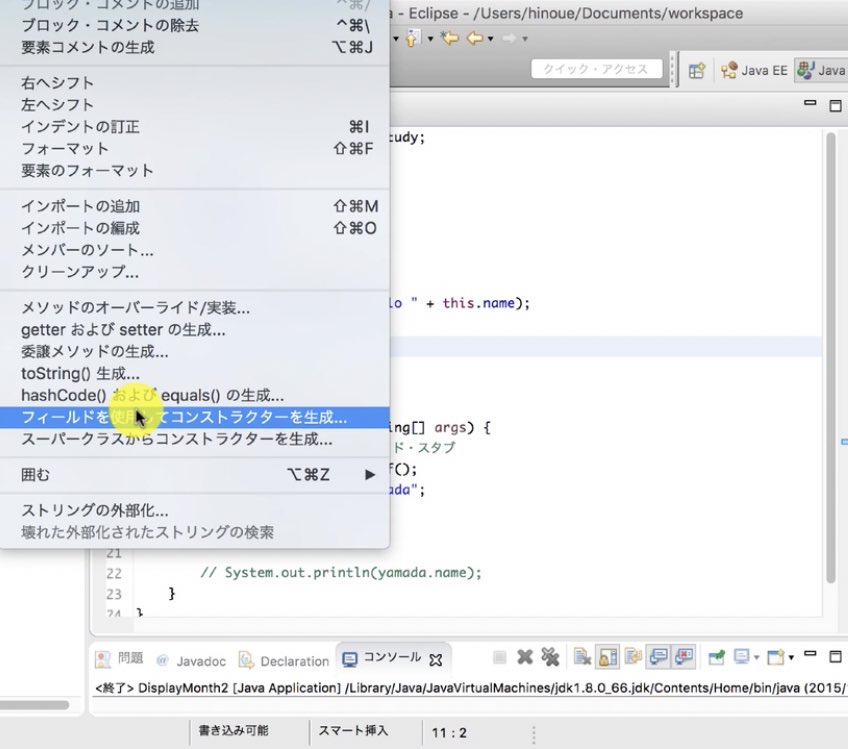Click the editor vertical scrollbar

[831, 357]
